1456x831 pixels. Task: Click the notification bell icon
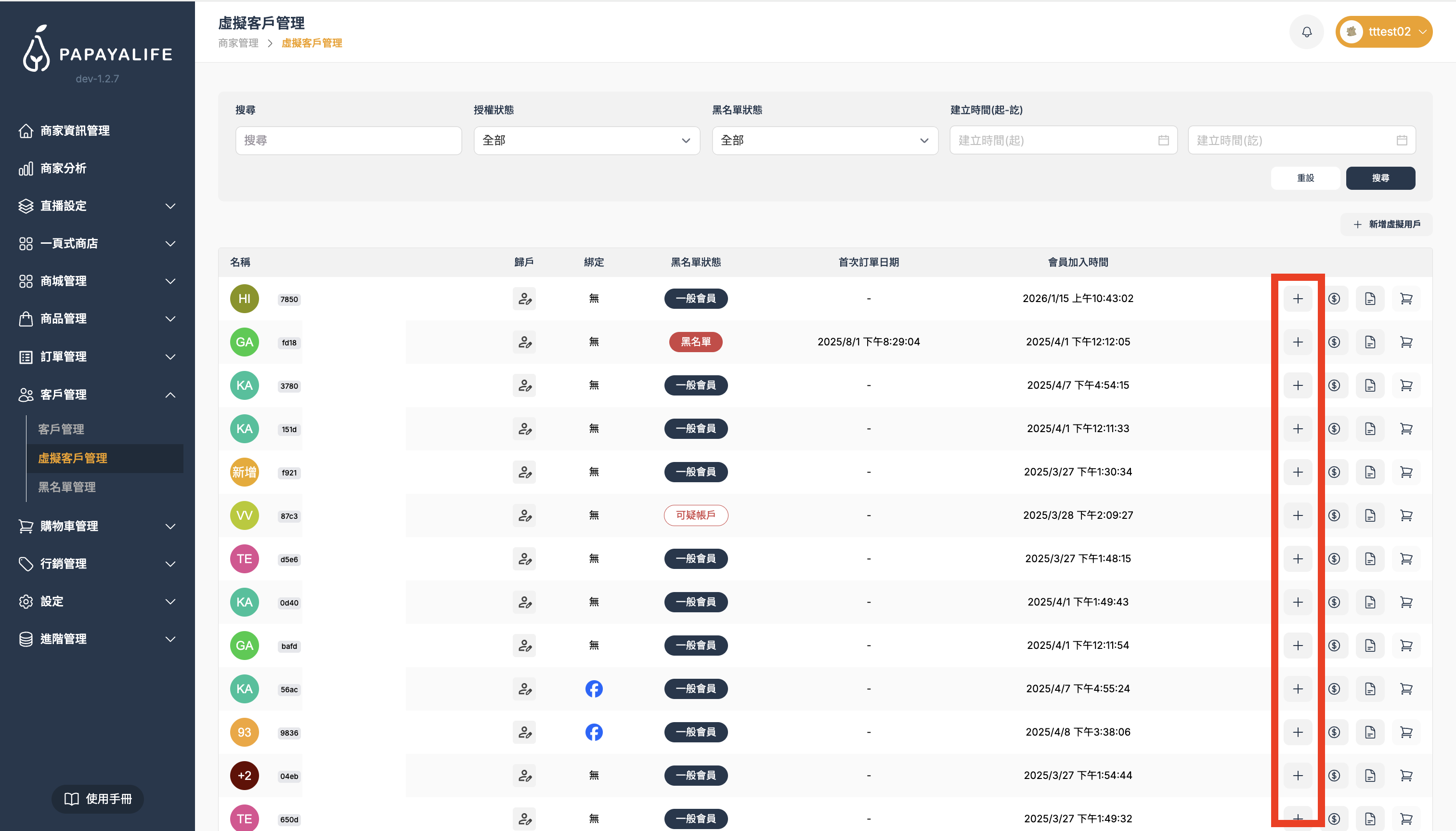(1306, 32)
